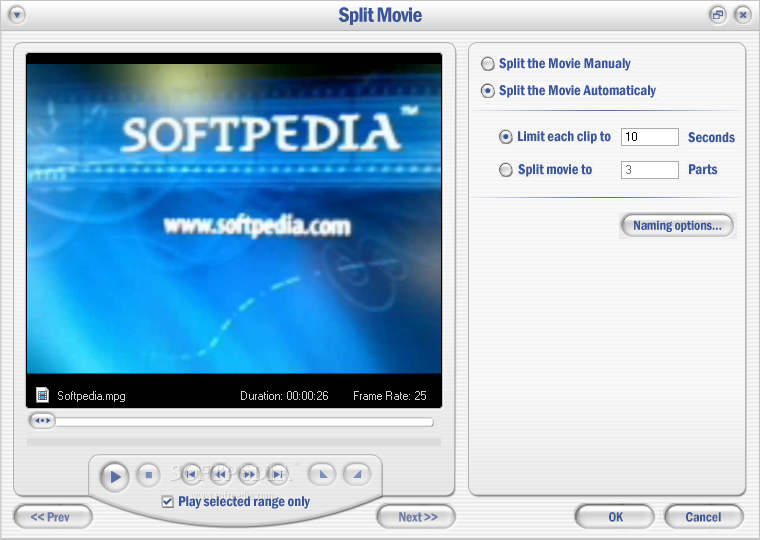
Task: Click the Frame Rate 25 text
Action: tap(390, 396)
